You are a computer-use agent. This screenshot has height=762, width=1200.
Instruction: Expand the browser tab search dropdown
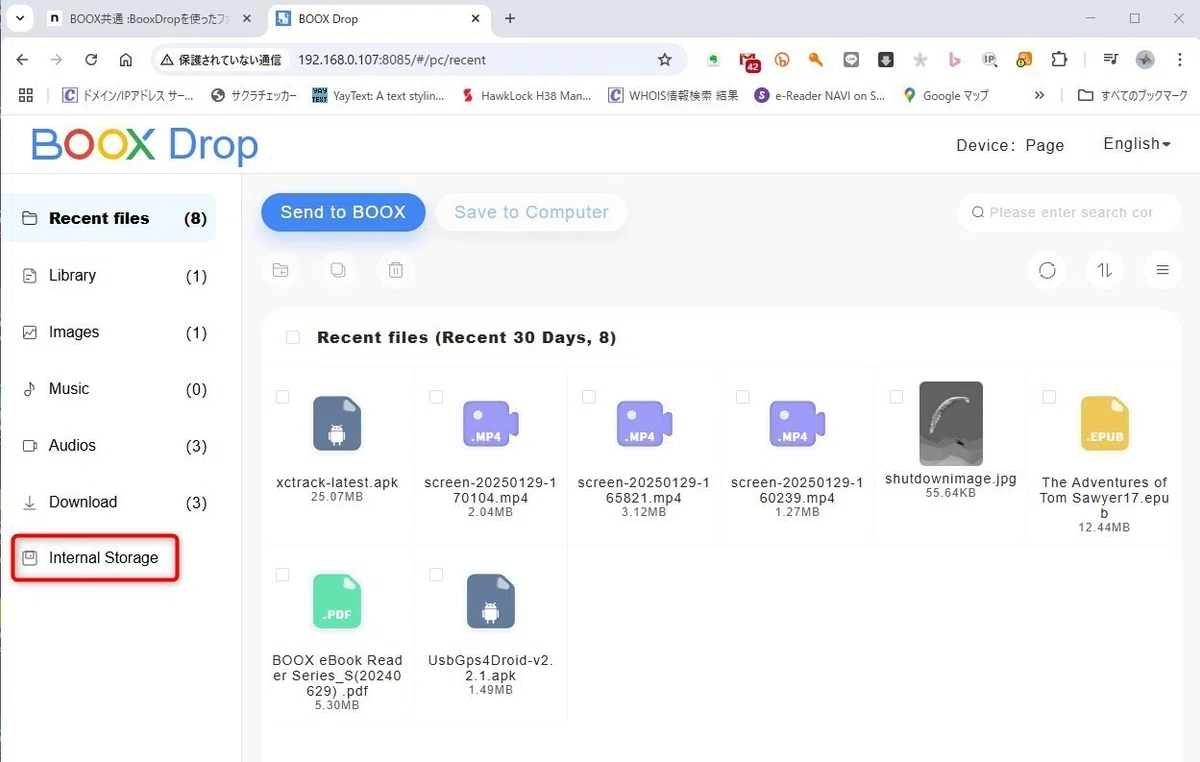[x=20, y=18]
